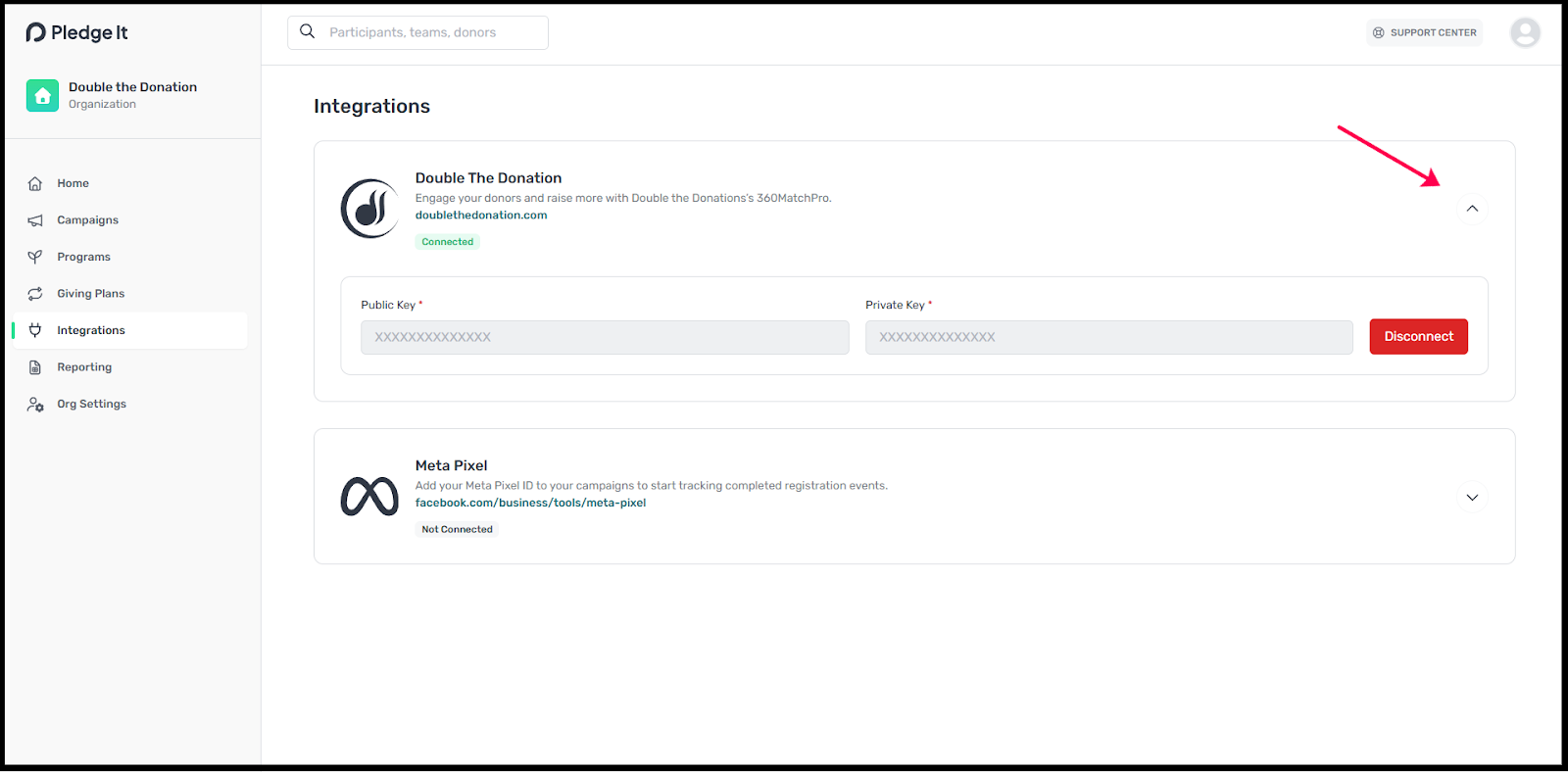Click the Pledge It logo
The width and height of the screenshot is (1568, 772).
(76, 32)
